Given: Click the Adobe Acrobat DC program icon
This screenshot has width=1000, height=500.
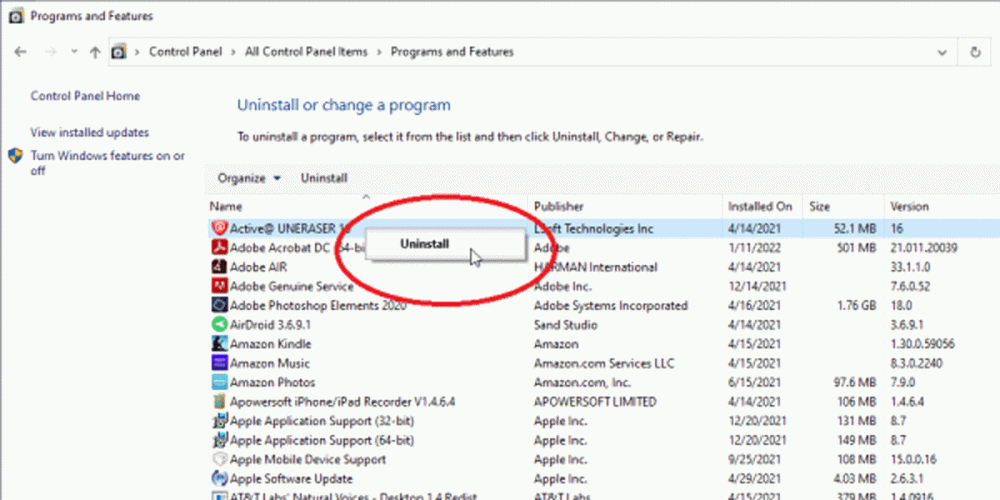Looking at the screenshot, I should 220,248.
